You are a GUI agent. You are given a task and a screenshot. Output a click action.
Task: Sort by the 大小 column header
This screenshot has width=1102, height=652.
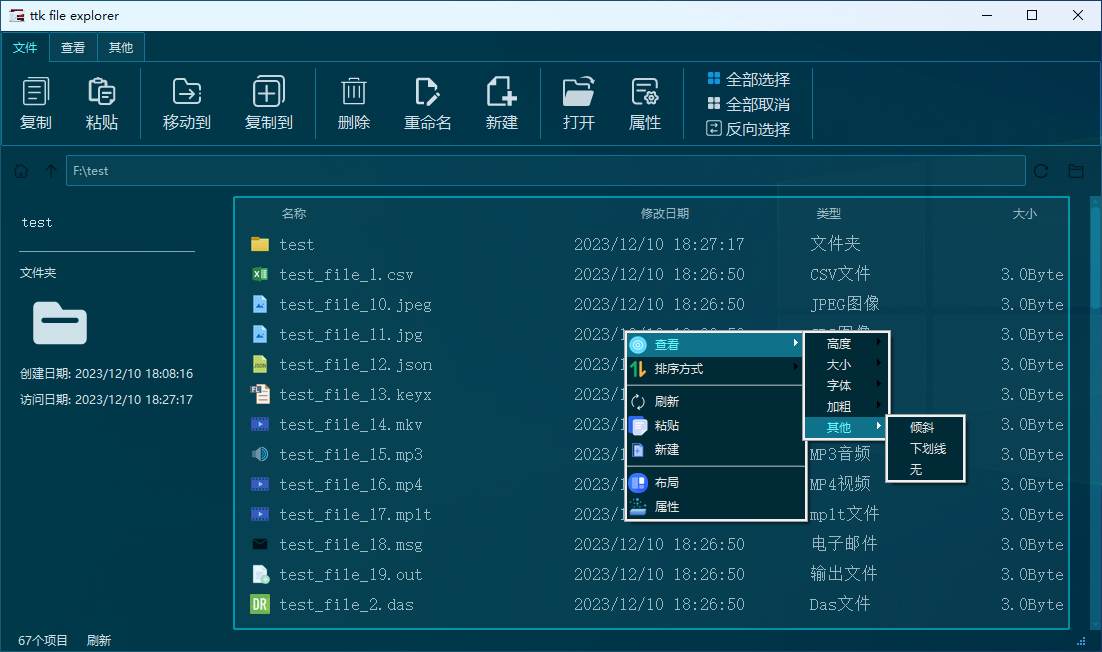pyautogui.click(x=1025, y=214)
